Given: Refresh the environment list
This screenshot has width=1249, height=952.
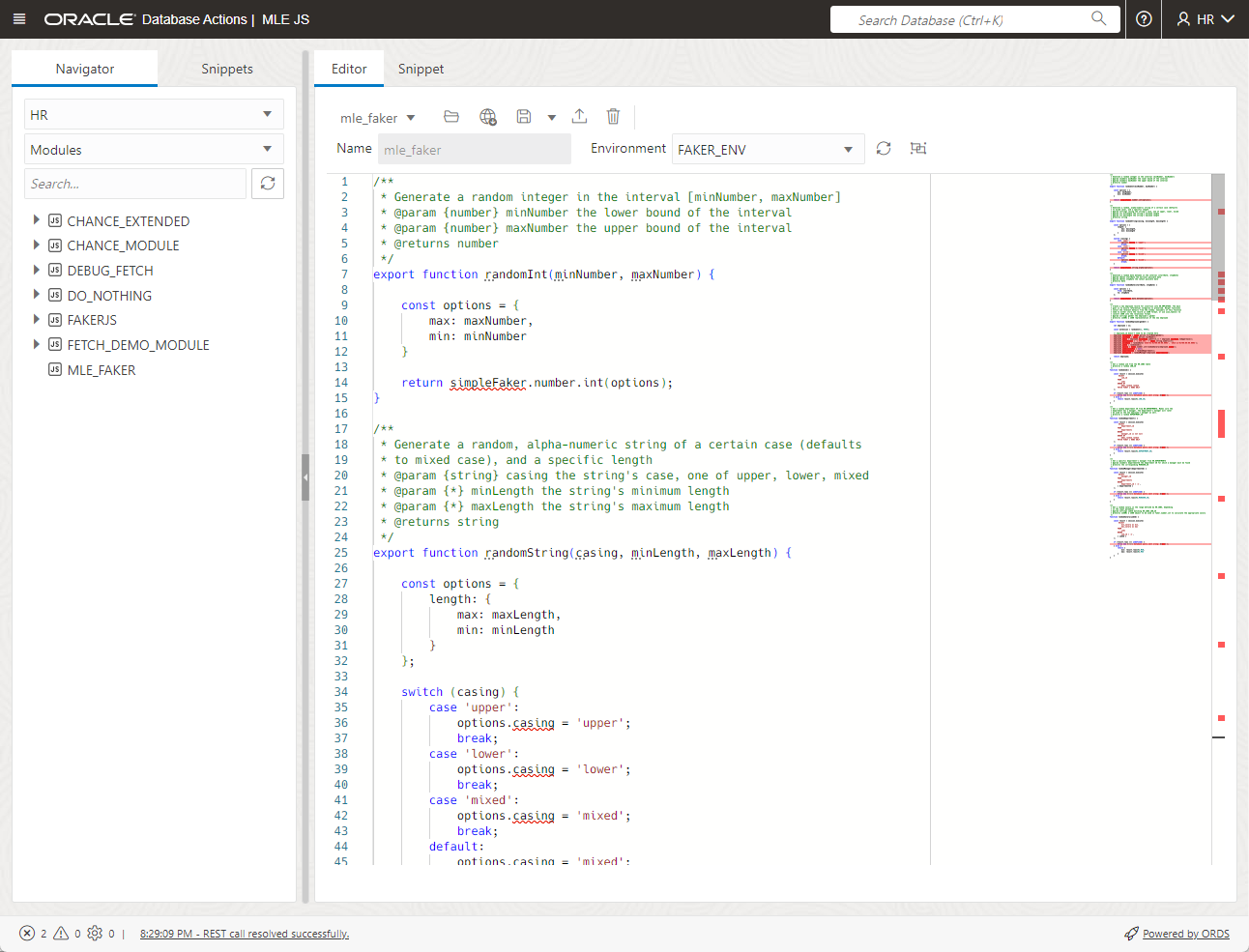Looking at the screenshot, I should click(884, 148).
